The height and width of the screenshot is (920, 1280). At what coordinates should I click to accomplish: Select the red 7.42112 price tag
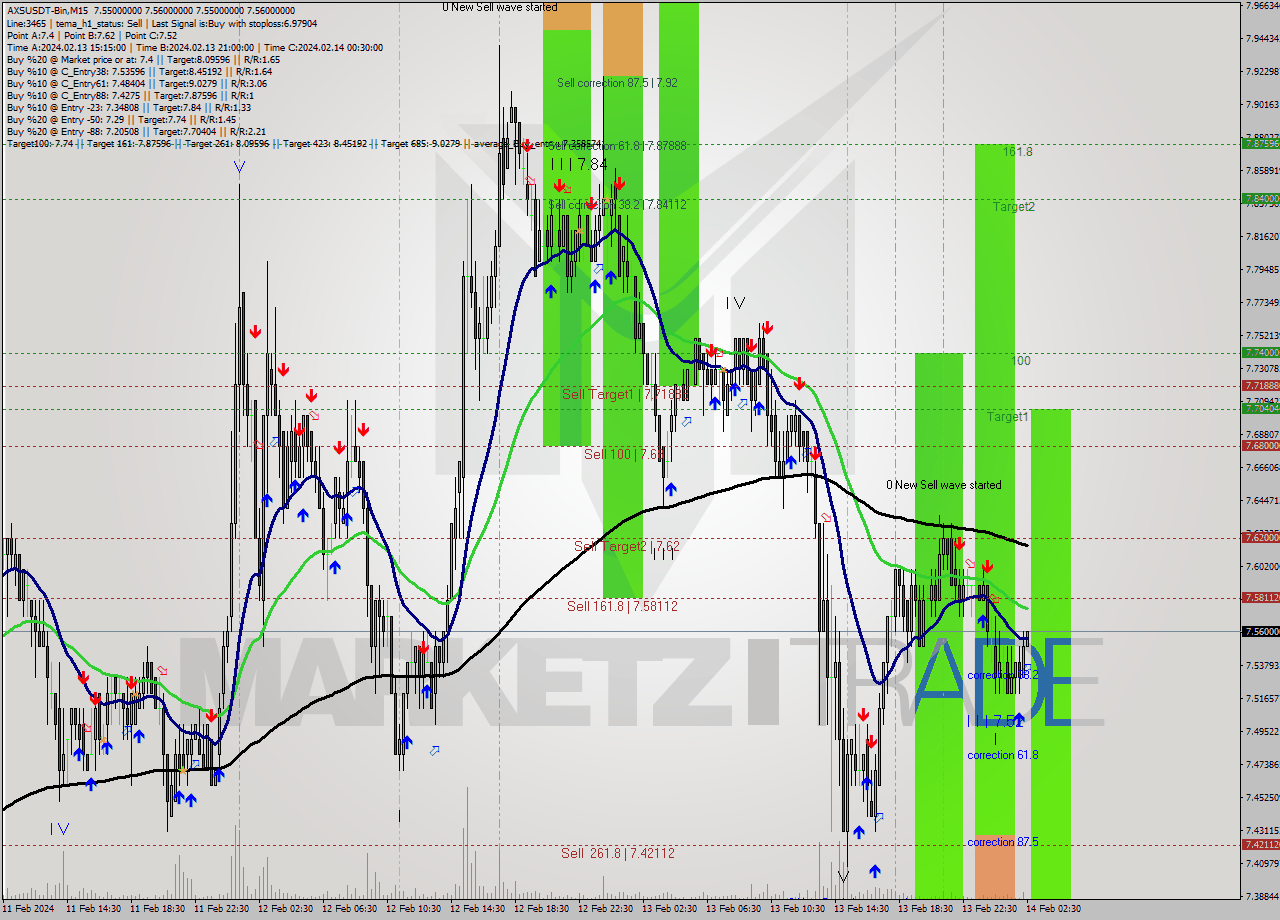1260,845
